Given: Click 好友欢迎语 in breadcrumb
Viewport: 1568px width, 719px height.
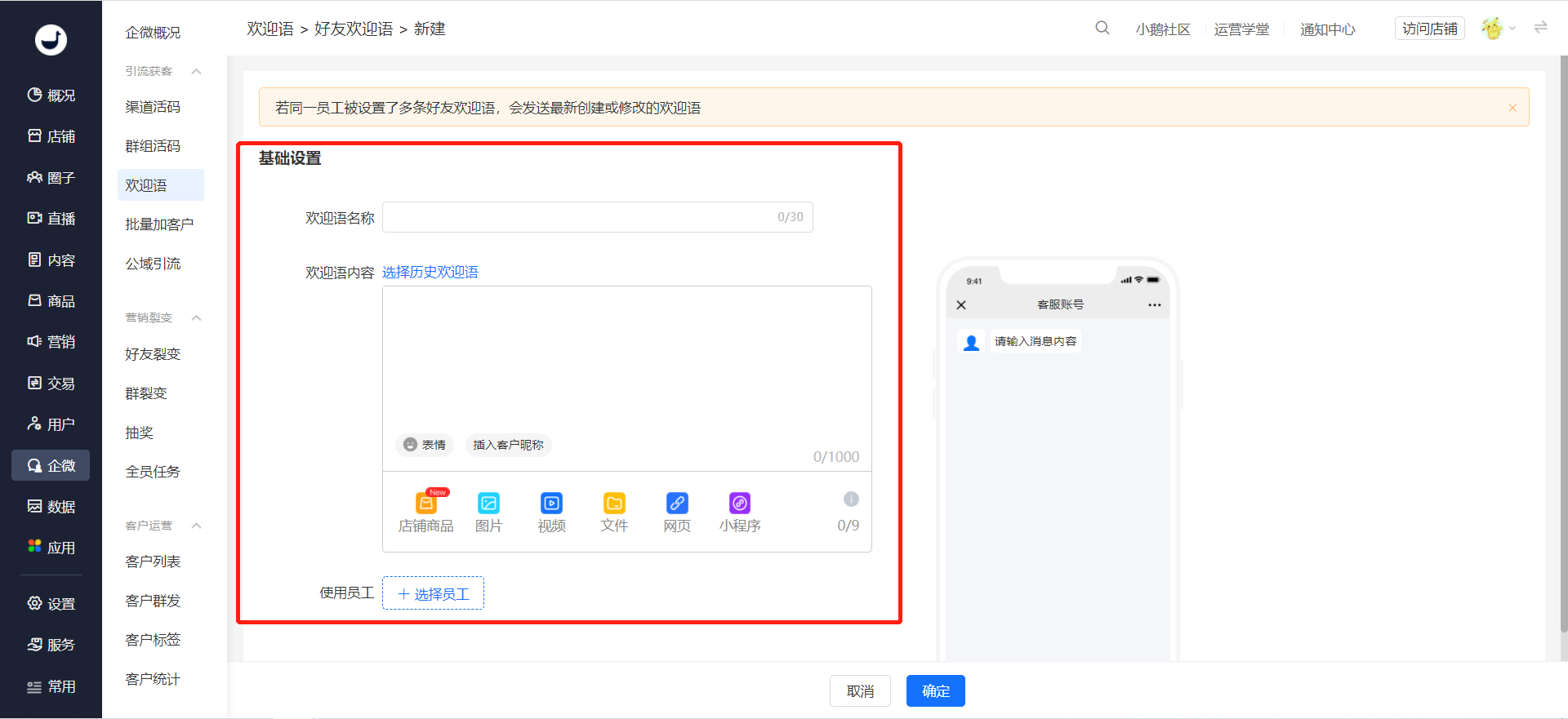Looking at the screenshot, I should pos(354,29).
